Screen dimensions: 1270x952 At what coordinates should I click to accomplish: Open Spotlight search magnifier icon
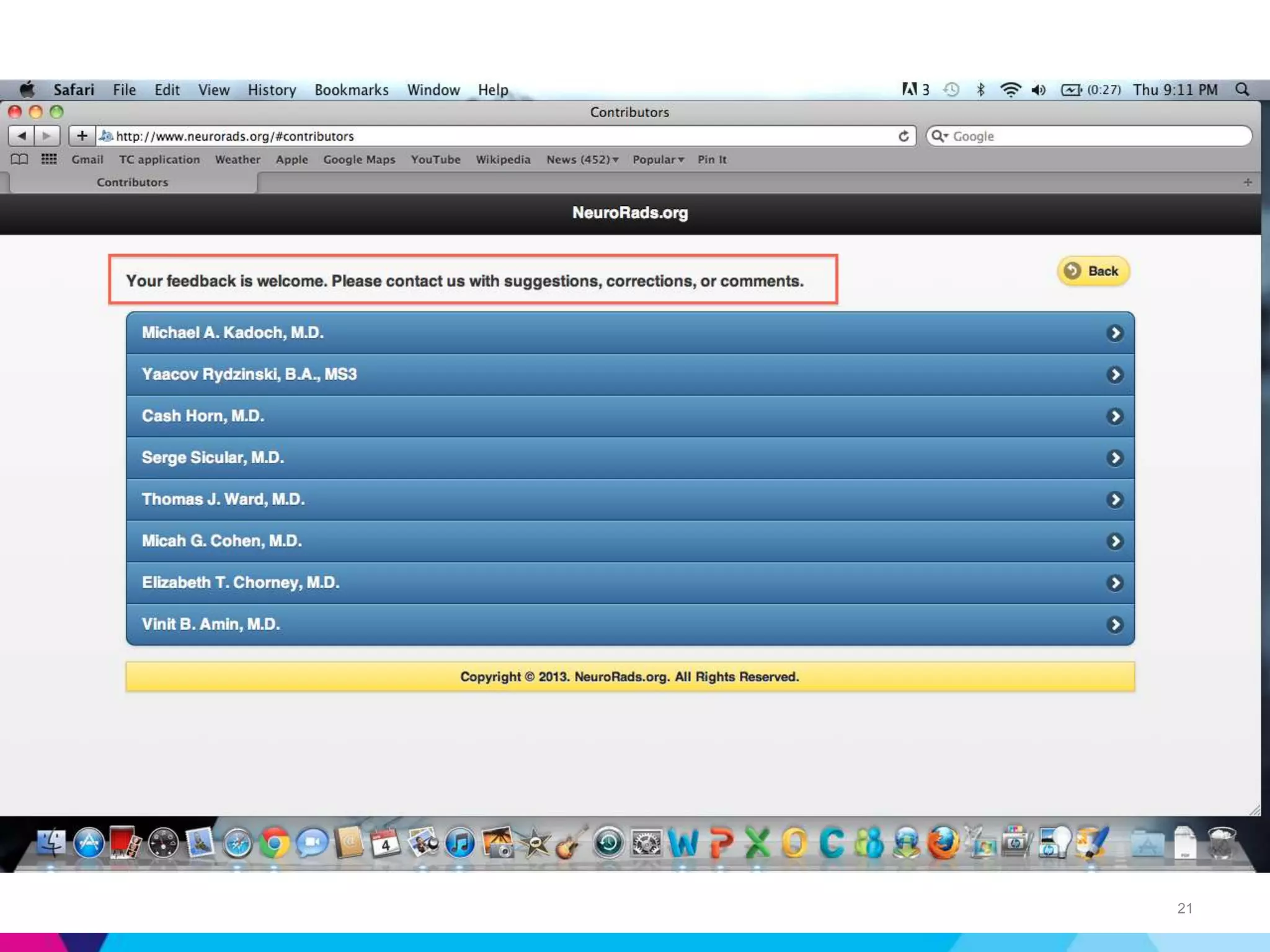coord(1242,89)
